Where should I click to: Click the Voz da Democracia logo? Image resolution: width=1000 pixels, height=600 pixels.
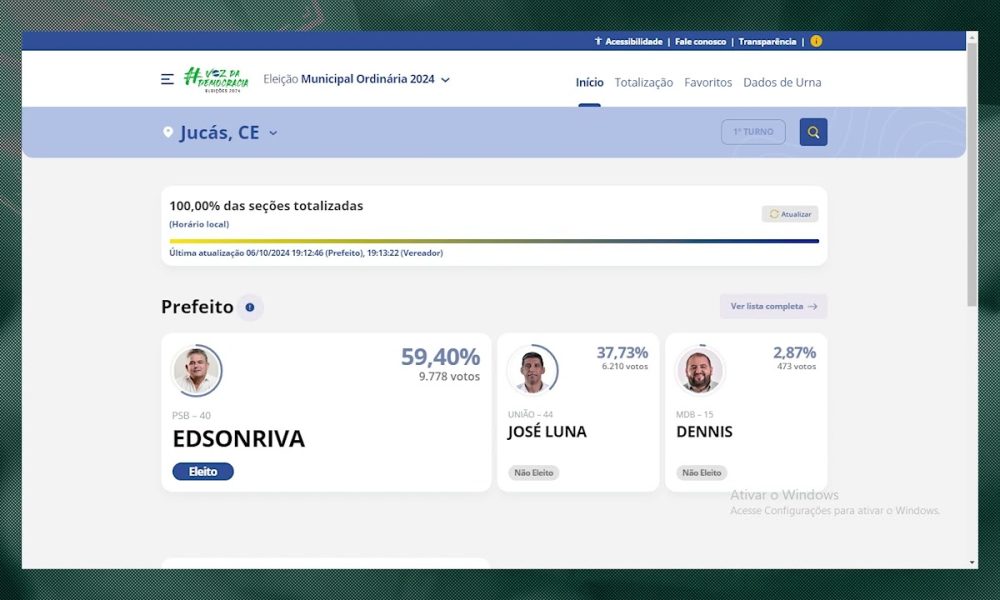click(x=215, y=79)
